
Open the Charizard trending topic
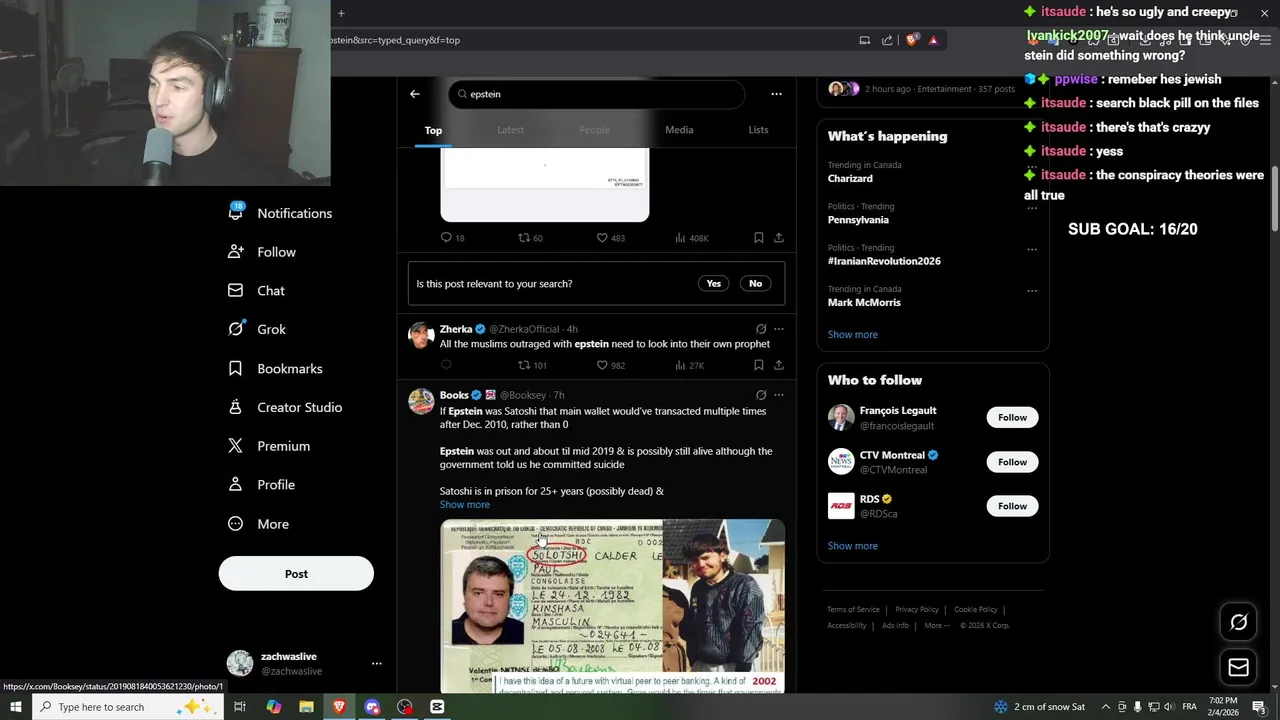[x=850, y=178]
